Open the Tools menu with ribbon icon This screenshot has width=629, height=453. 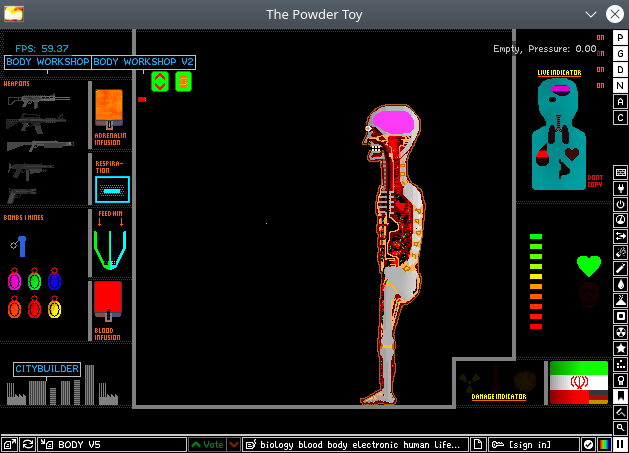pyautogui.click(x=621, y=380)
